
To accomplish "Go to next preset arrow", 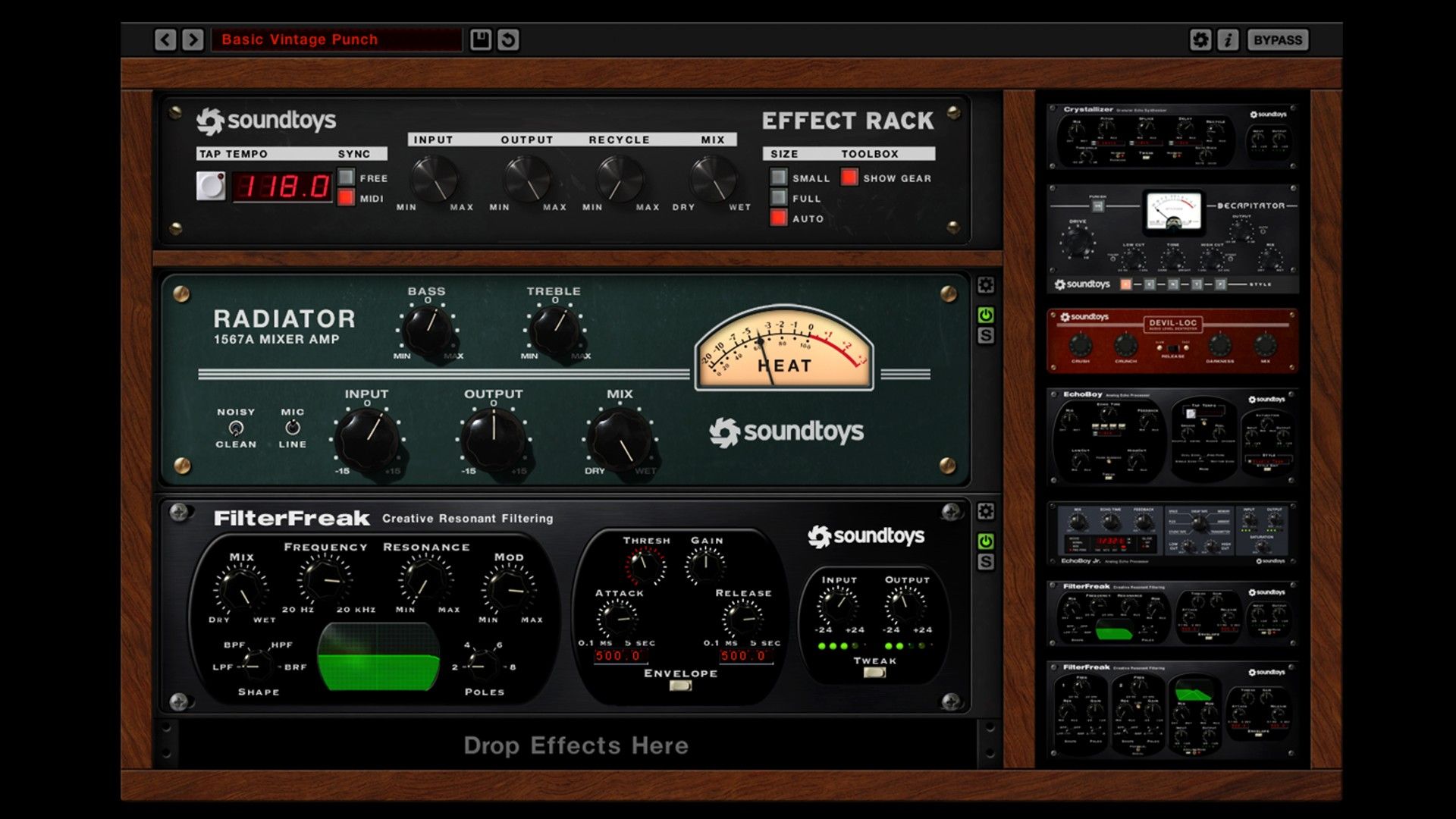I will [x=193, y=39].
